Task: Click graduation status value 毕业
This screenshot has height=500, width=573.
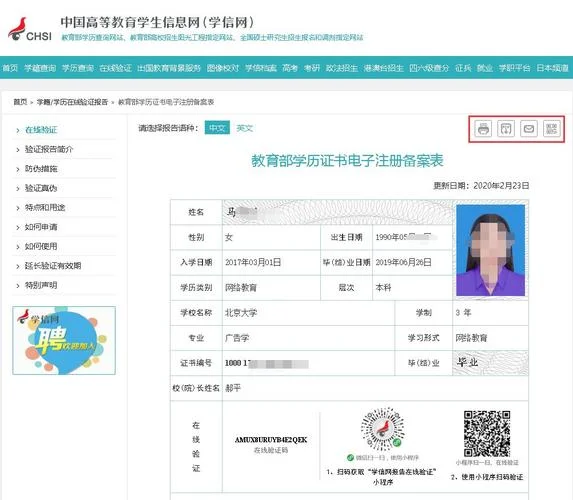Action: pos(467,362)
